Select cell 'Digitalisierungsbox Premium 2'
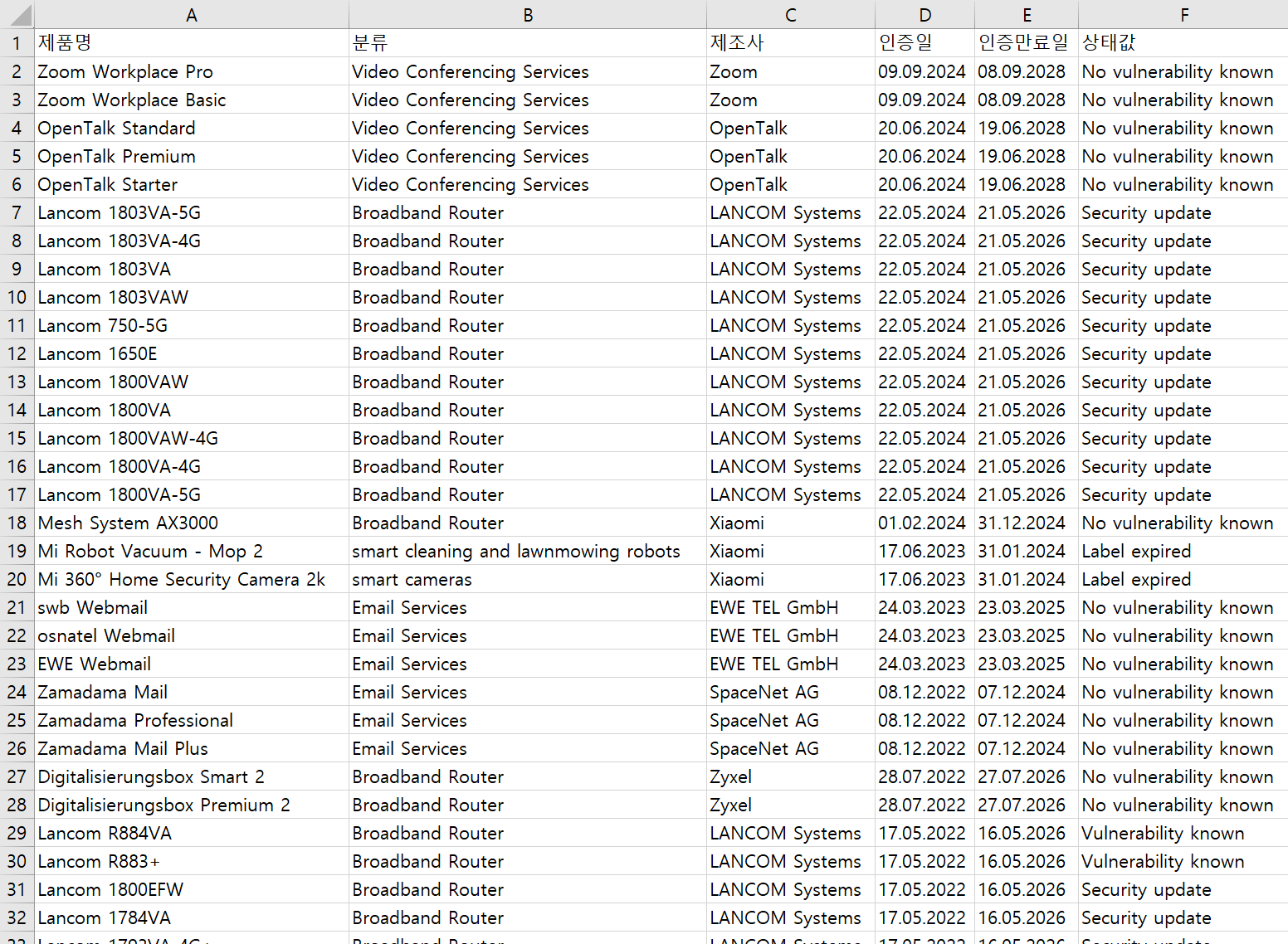This screenshot has width=1288, height=944. pyautogui.click(x=192, y=805)
